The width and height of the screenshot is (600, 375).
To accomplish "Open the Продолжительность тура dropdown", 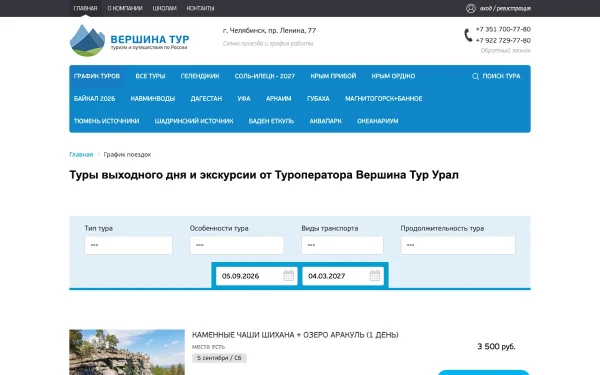I will pos(458,245).
